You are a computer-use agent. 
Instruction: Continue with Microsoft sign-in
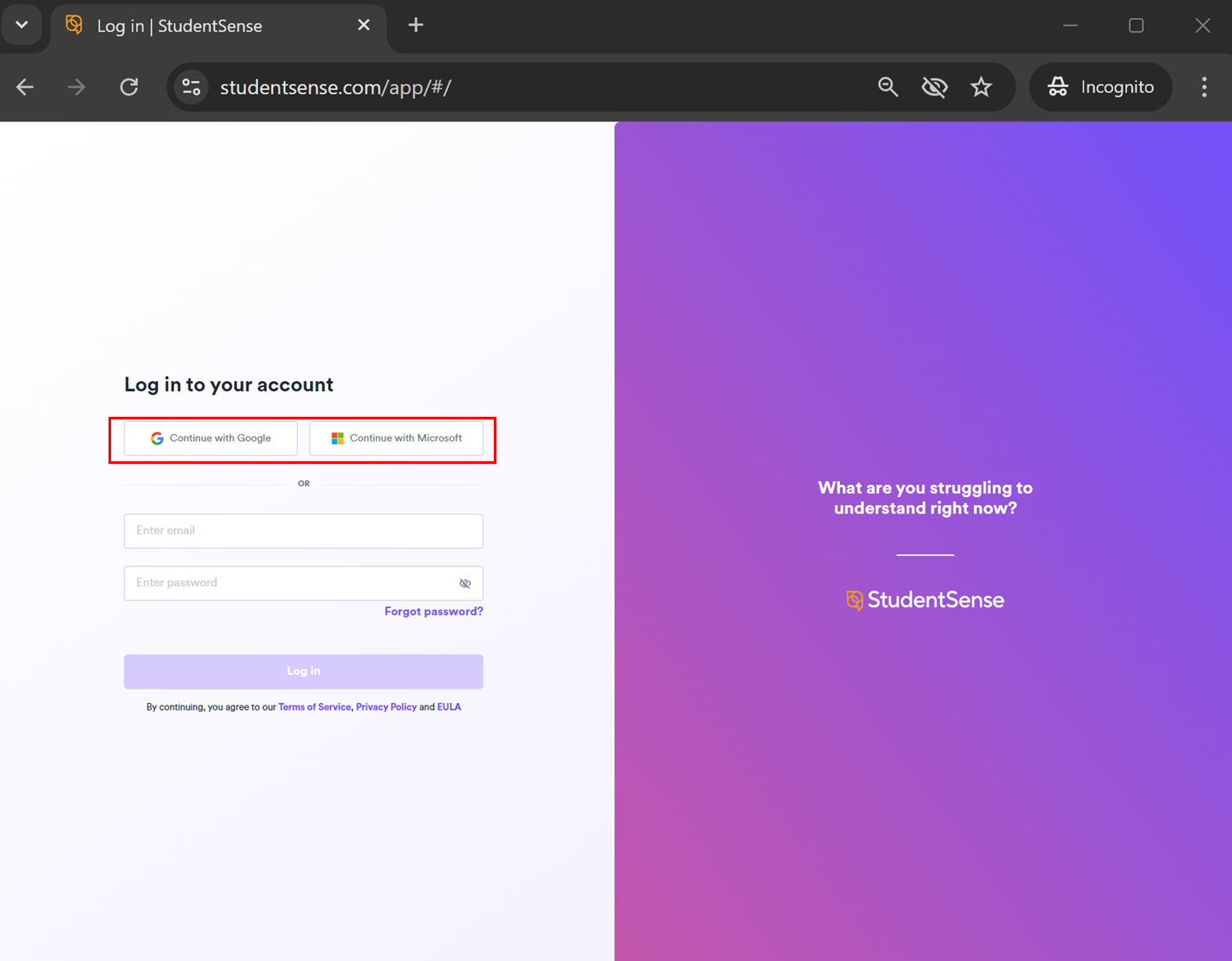click(396, 438)
